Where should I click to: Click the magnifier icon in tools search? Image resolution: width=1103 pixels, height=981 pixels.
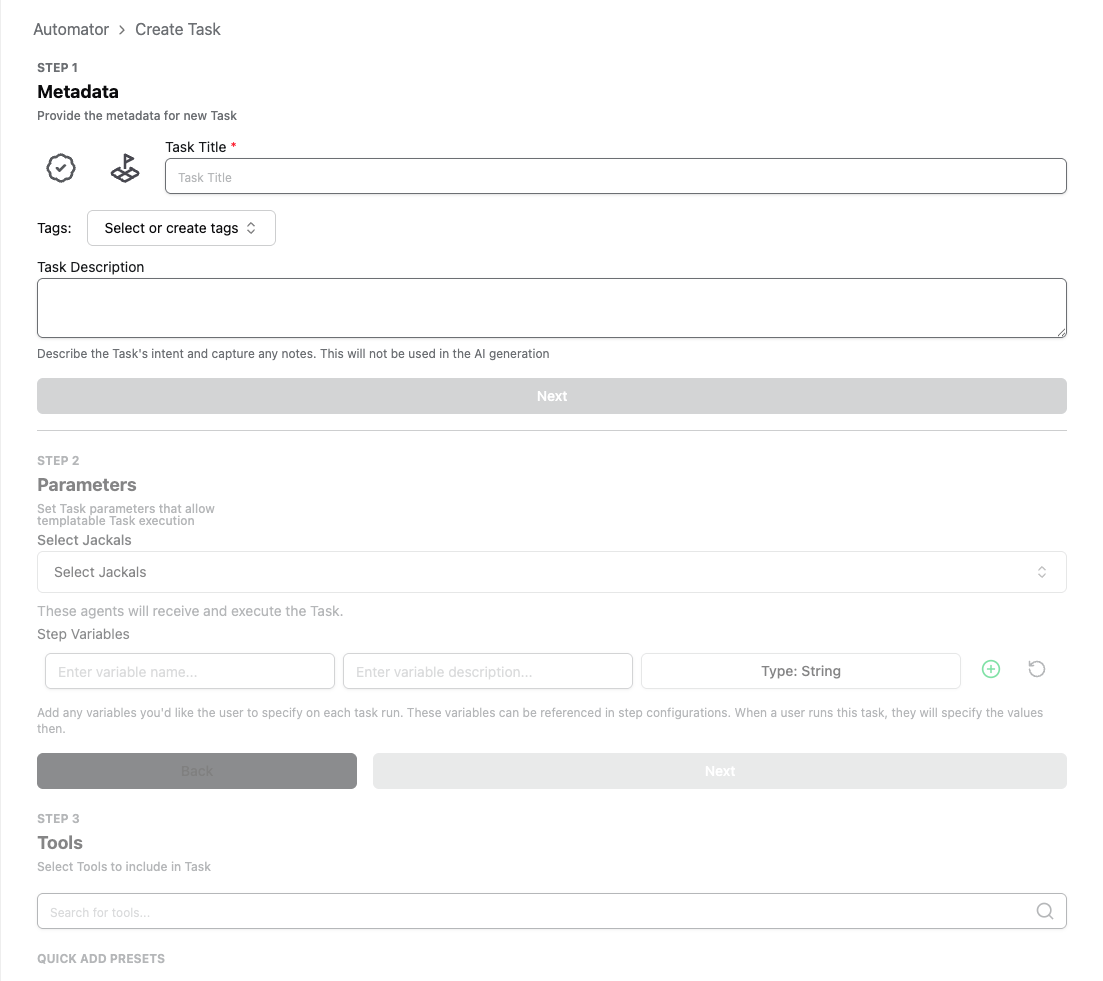click(x=1045, y=911)
